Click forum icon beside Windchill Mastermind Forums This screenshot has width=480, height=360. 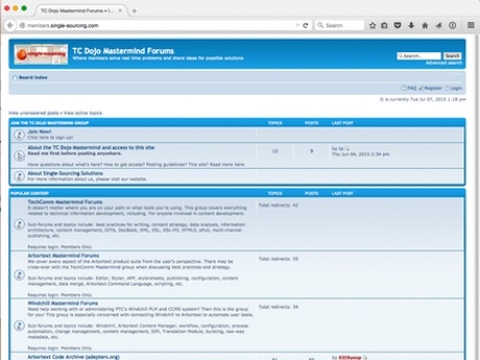(x=19, y=325)
